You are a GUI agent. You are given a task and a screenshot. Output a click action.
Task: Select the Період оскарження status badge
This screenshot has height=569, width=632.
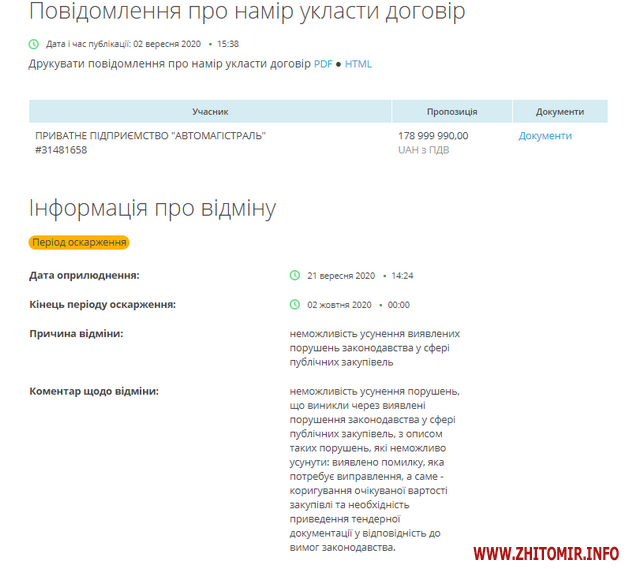click(x=79, y=242)
